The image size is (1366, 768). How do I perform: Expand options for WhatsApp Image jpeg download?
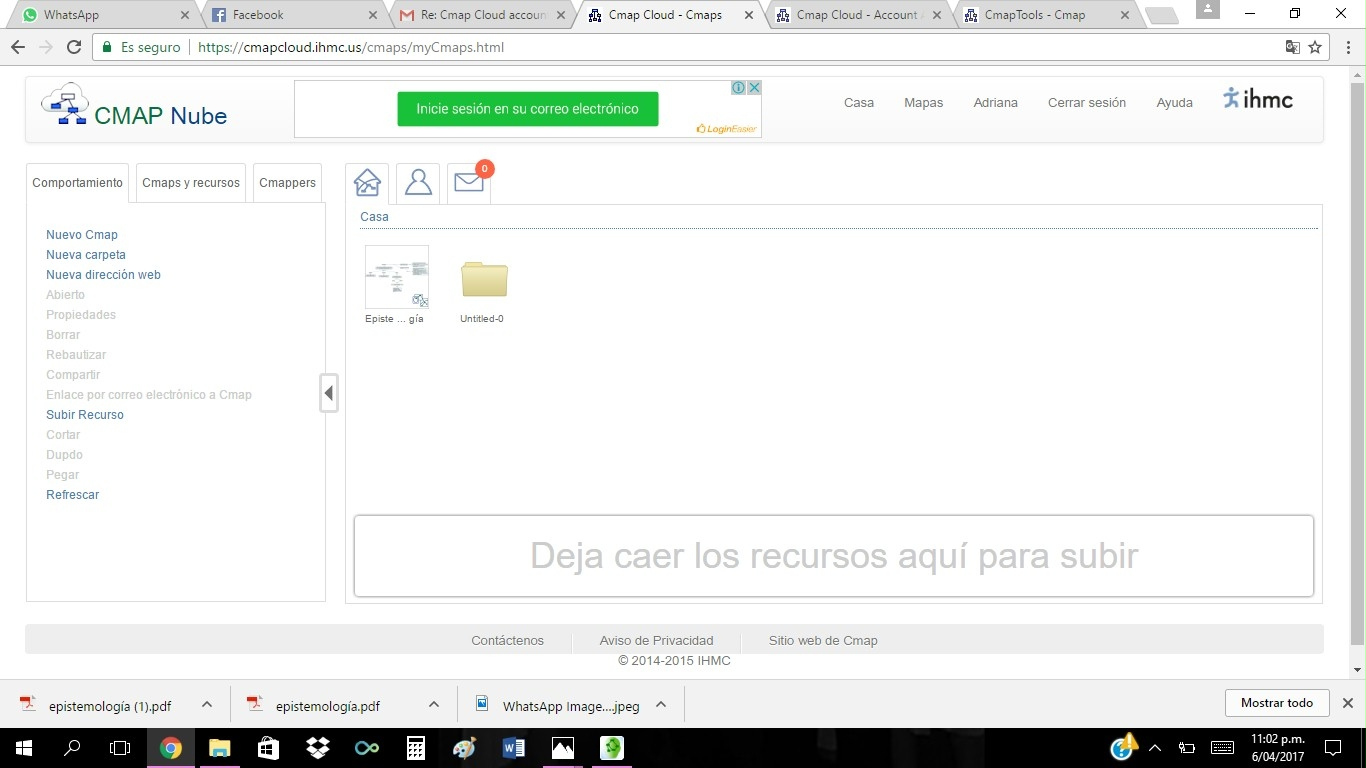pos(661,704)
